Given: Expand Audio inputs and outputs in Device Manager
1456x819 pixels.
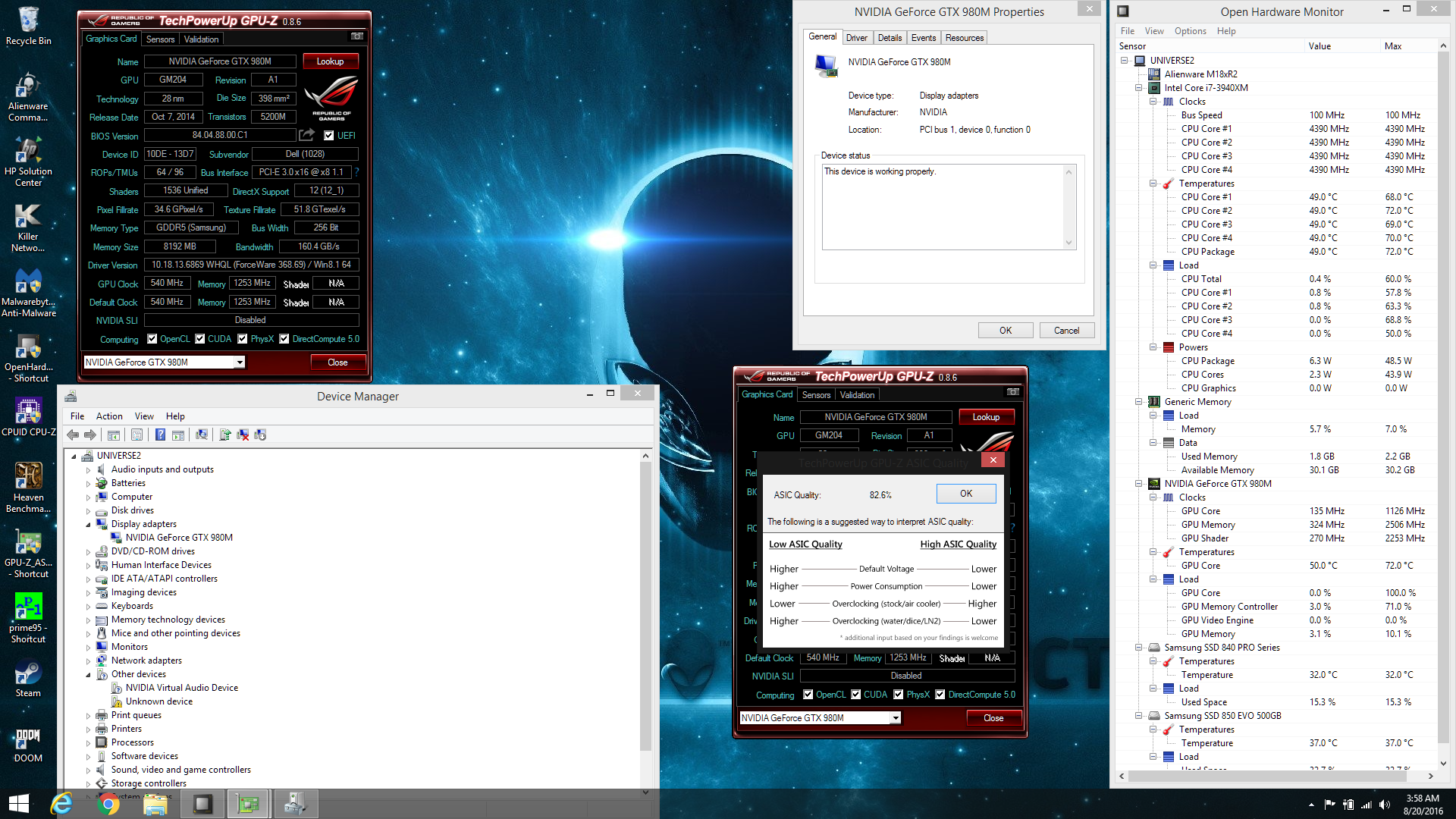Looking at the screenshot, I should (x=88, y=470).
